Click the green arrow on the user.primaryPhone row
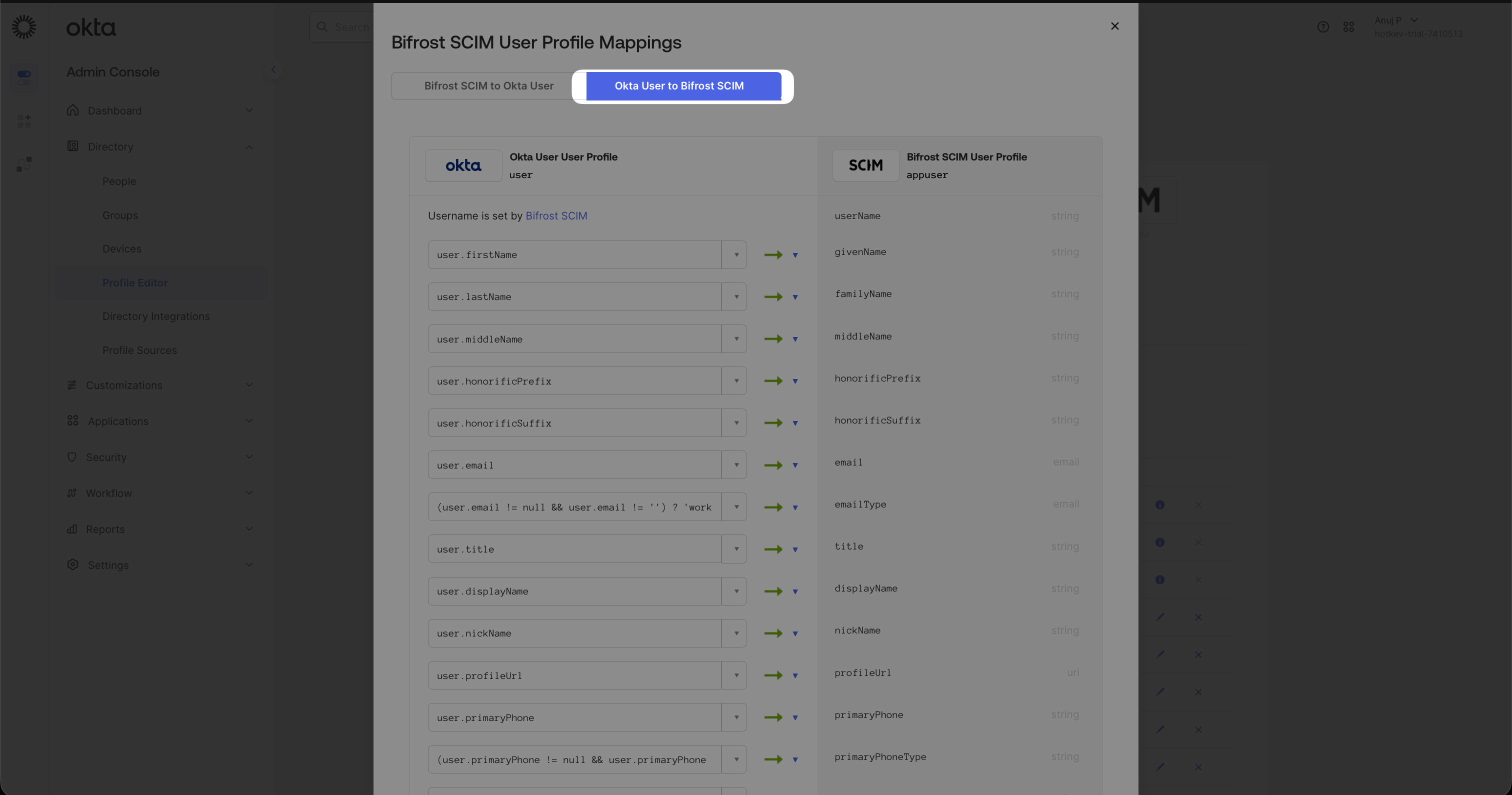Viewport: 1512px width, 795px height. (773, 717)
